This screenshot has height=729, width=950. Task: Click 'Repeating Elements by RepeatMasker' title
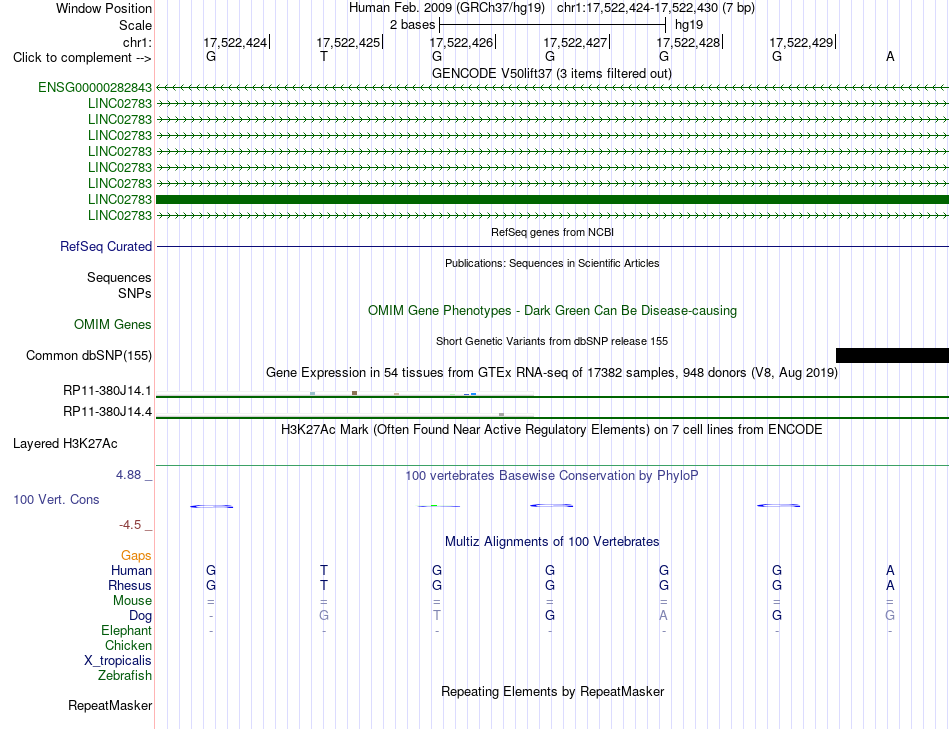click(x=552, y=691)
